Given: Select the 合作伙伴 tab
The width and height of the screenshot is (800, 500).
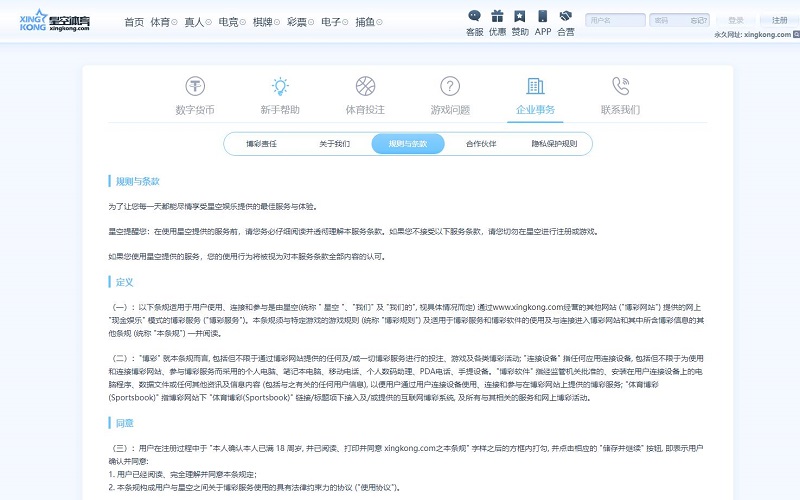Looking at the screenshot, I should [481, 144].
